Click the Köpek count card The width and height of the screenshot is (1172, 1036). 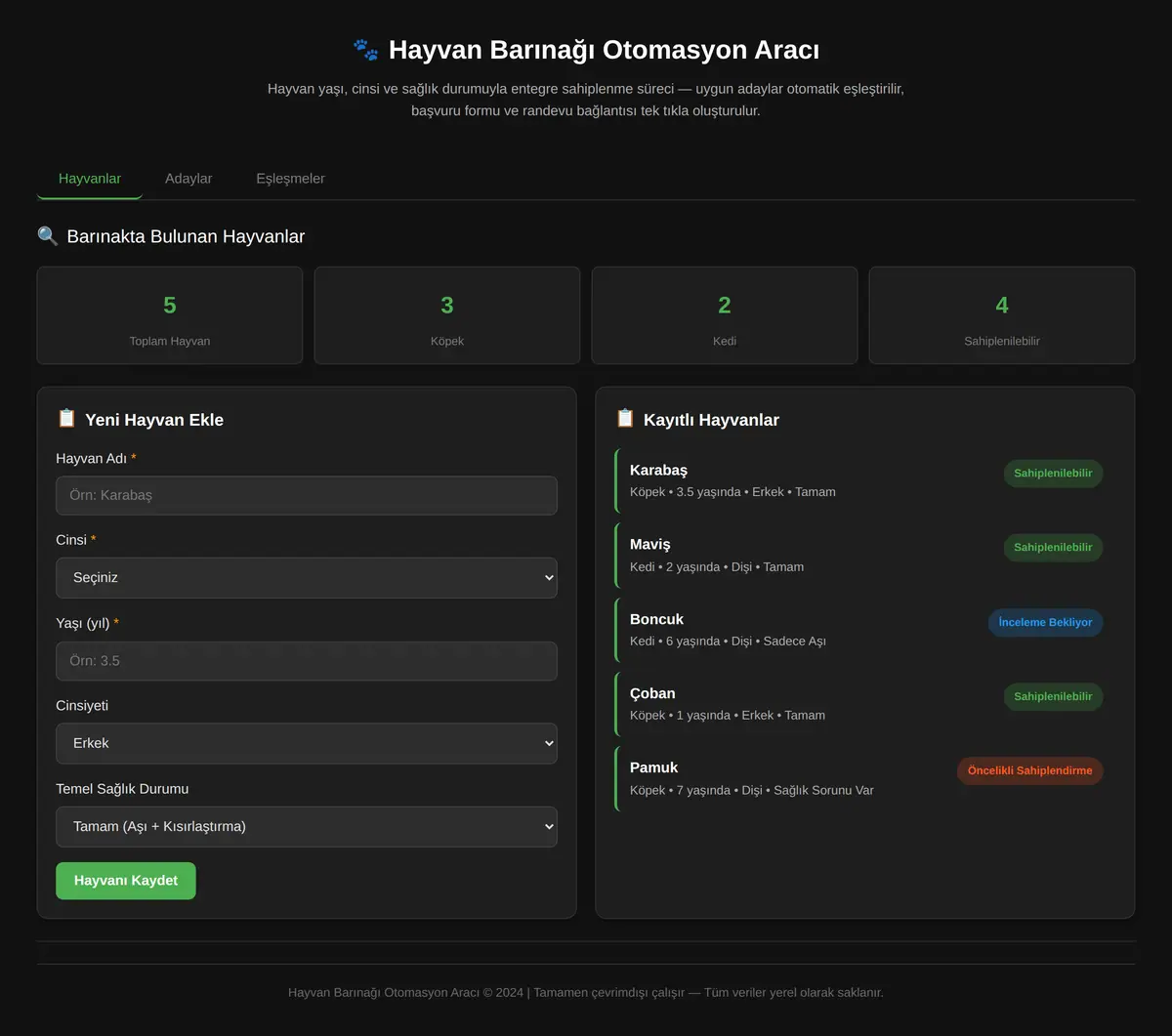pyautogui.click(x=447, y=315)
